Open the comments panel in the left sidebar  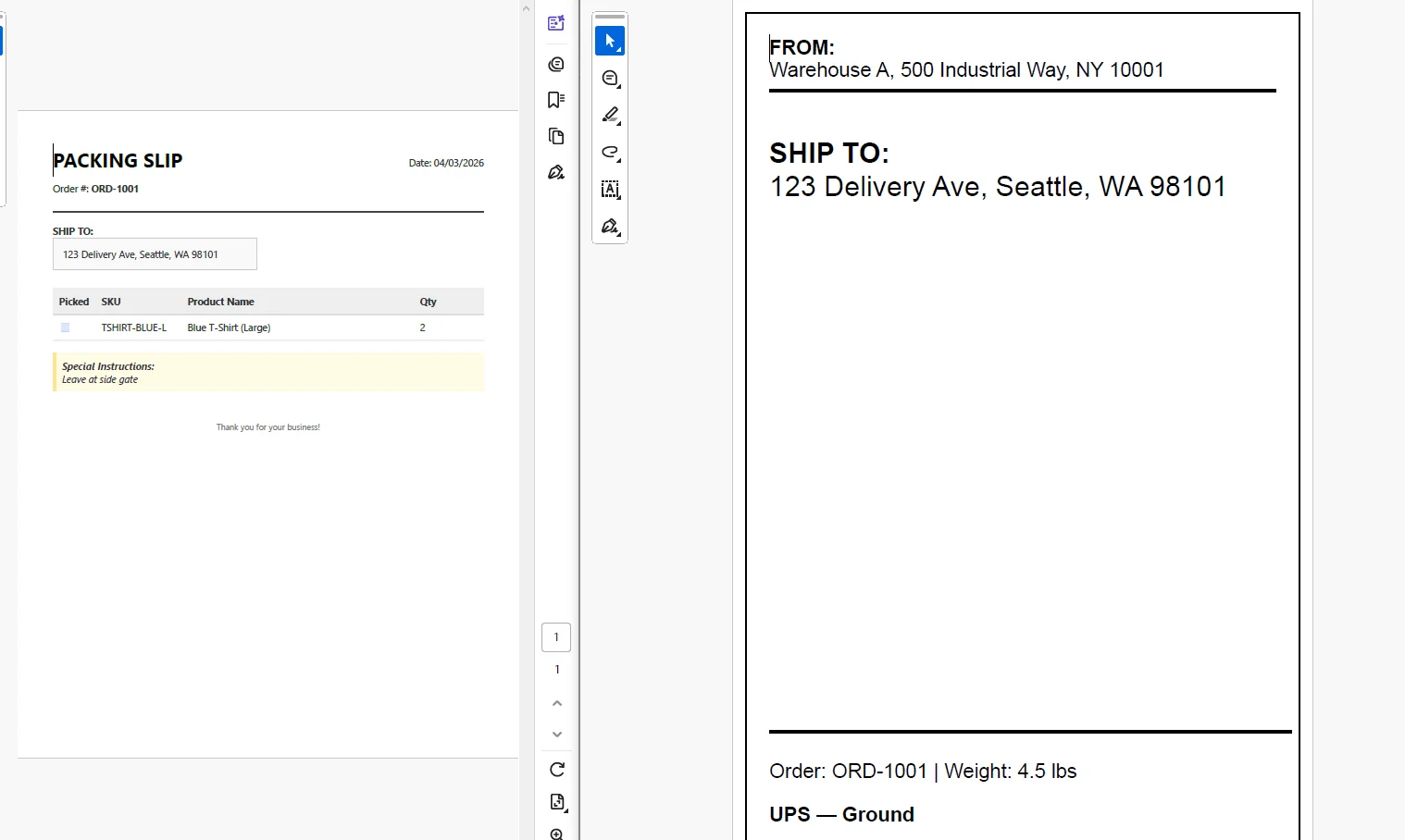tap(556, 63)
